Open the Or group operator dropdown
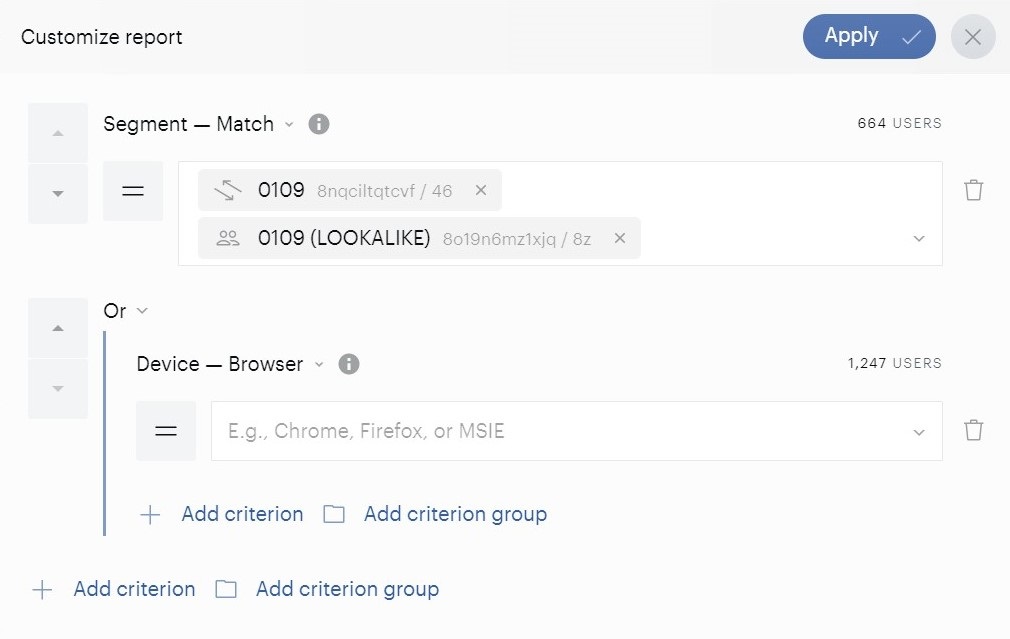Screen dimensions: 1010x639 (126, 311)
